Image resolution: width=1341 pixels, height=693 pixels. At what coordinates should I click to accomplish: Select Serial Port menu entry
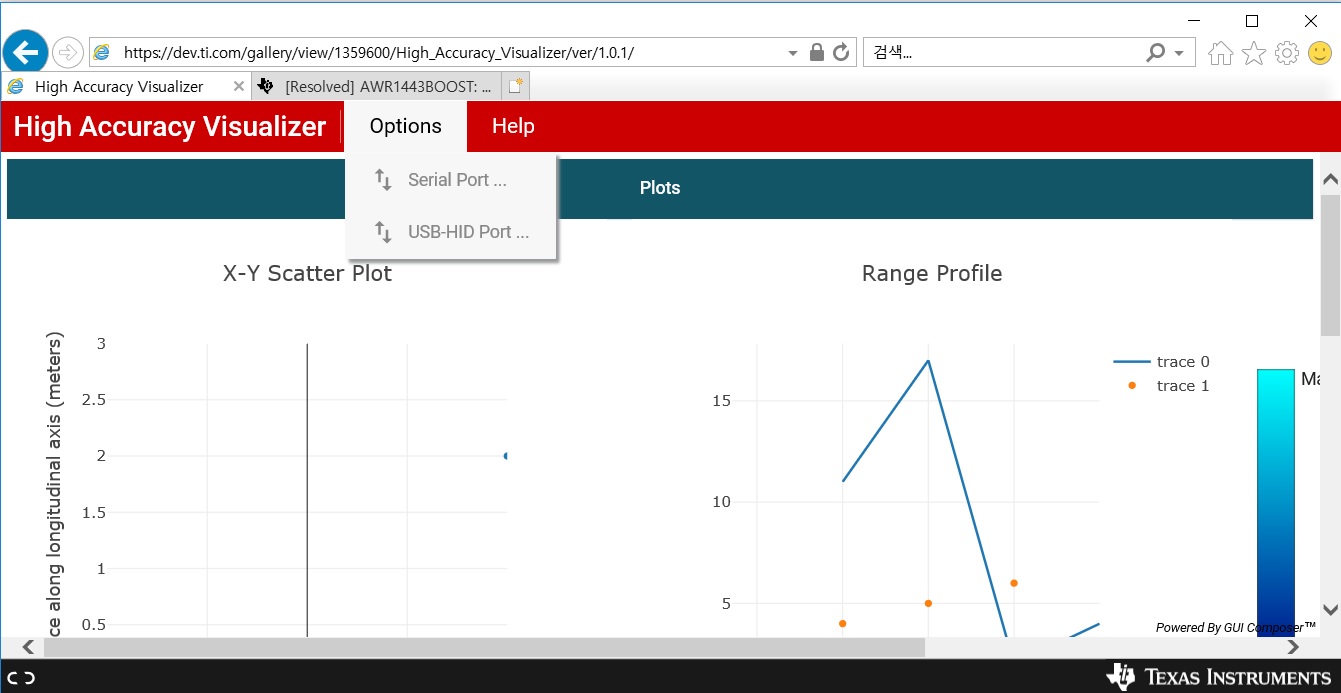pyautogui.click(x=451, y=180)
